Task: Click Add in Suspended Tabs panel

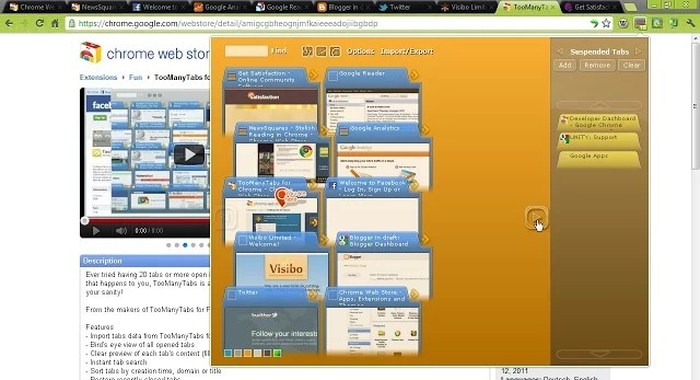Action: [565, 65]
